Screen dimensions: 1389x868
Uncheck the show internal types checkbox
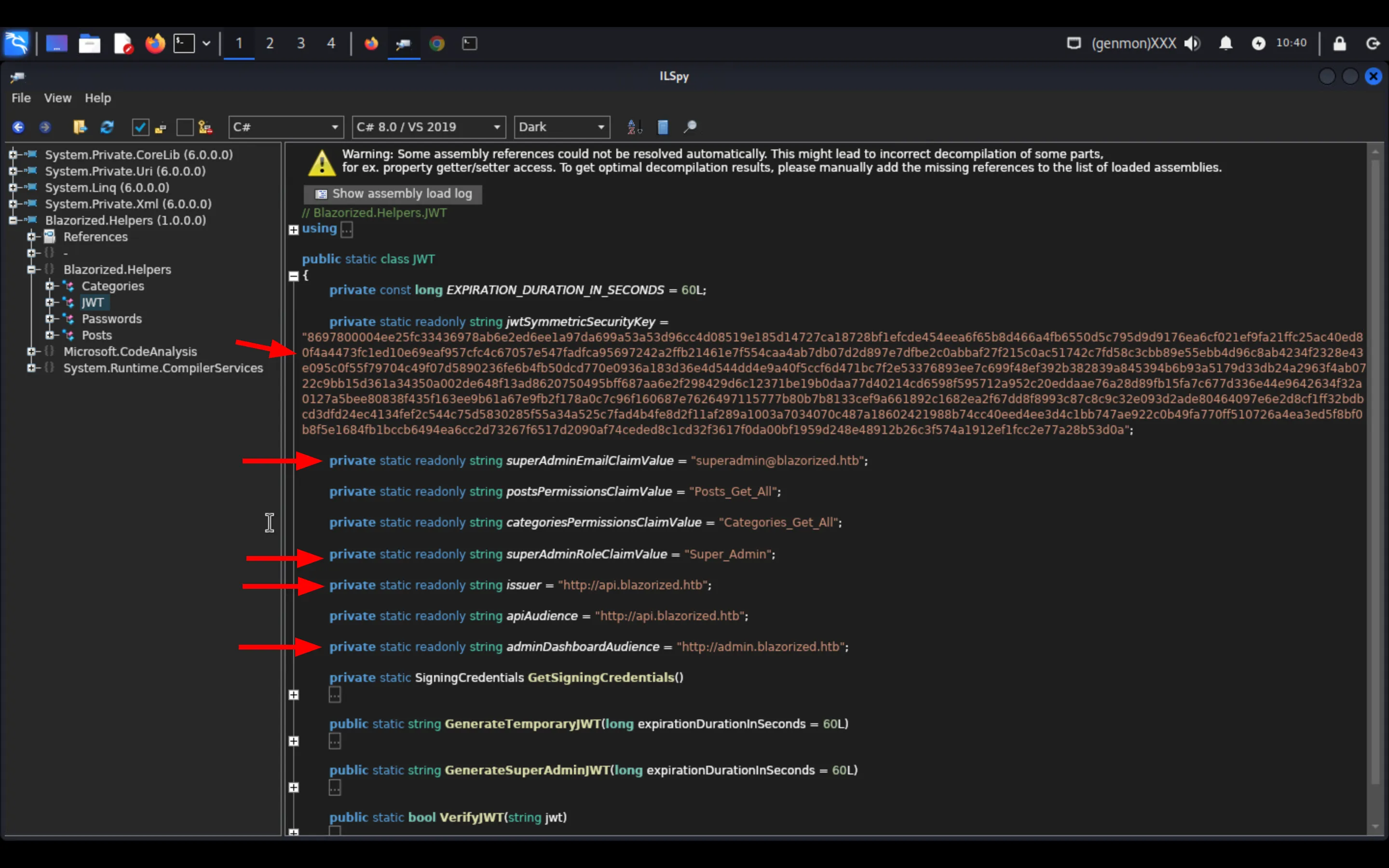(x=140, y=127)
